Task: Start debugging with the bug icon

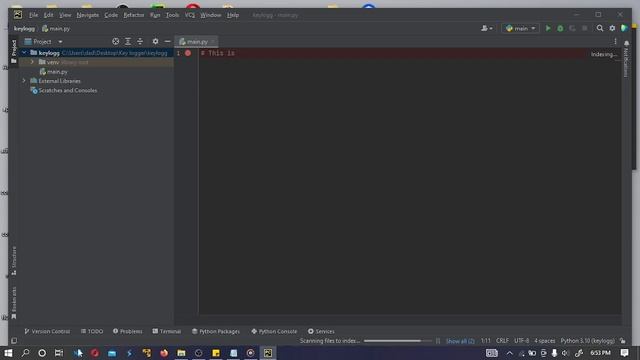Action: pyautogui.click(x=560, y=28)
